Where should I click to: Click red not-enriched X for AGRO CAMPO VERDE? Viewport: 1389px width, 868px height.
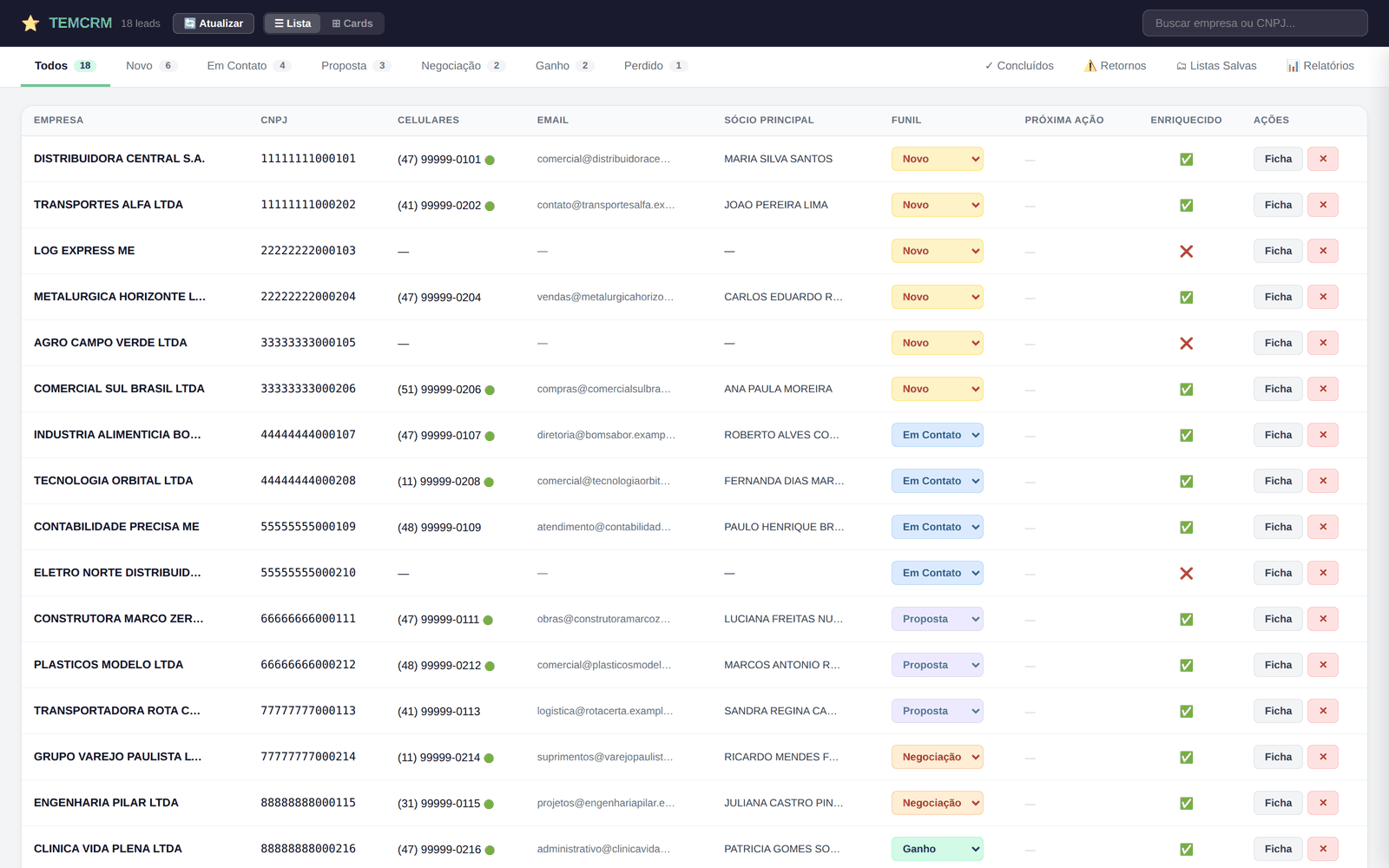click(x=1186, y=344)
